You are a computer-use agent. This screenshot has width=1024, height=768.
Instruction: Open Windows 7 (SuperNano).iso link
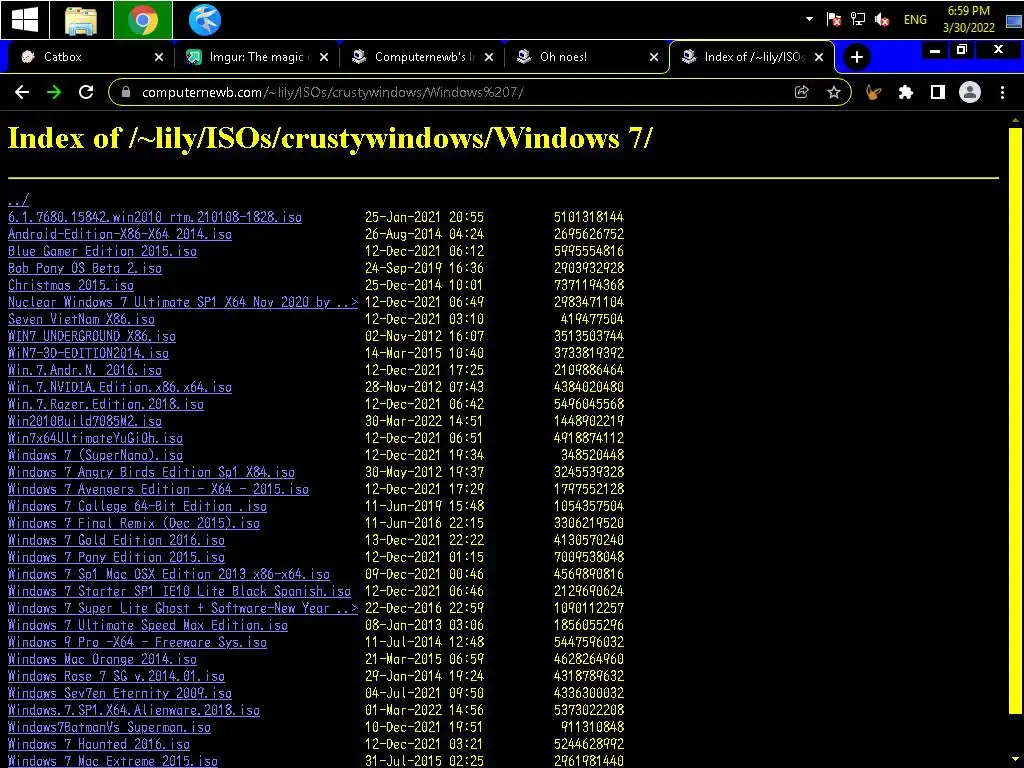click(95, 455)
